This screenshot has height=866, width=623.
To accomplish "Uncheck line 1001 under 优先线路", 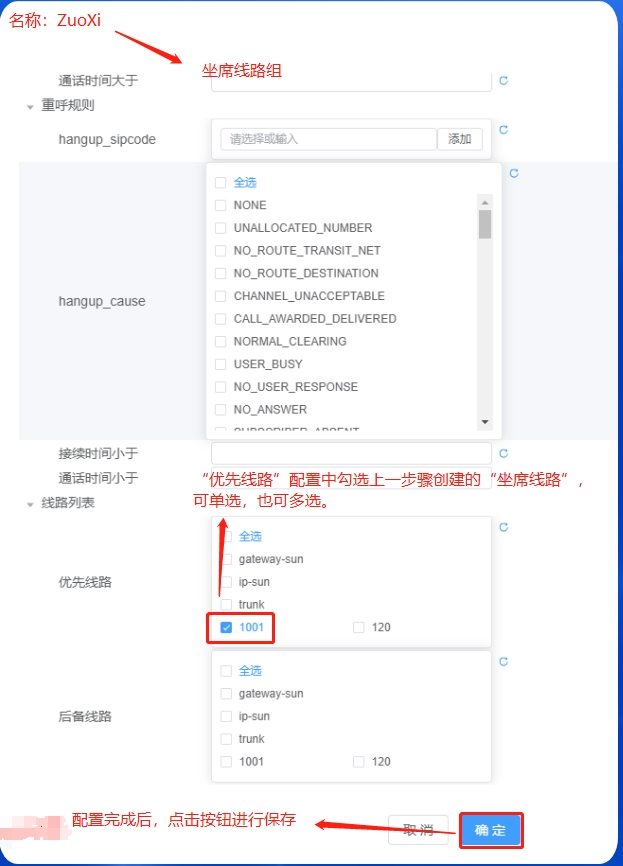I will pos(226,627).
